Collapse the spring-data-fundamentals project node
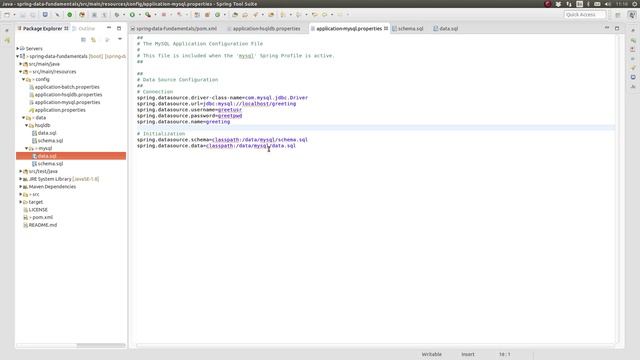 [x=18, y=56]
